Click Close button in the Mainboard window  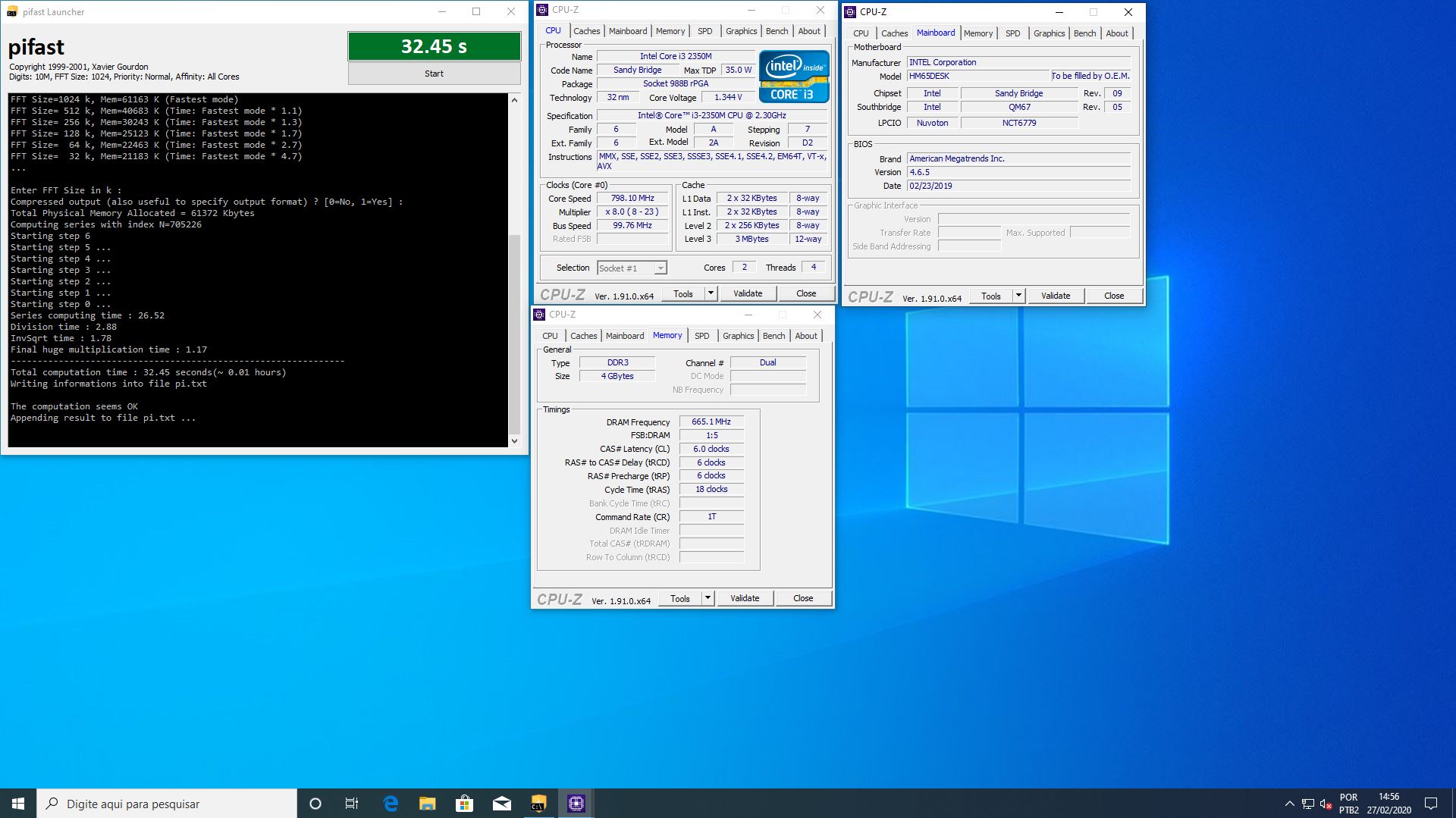[x=1114, y=296]
